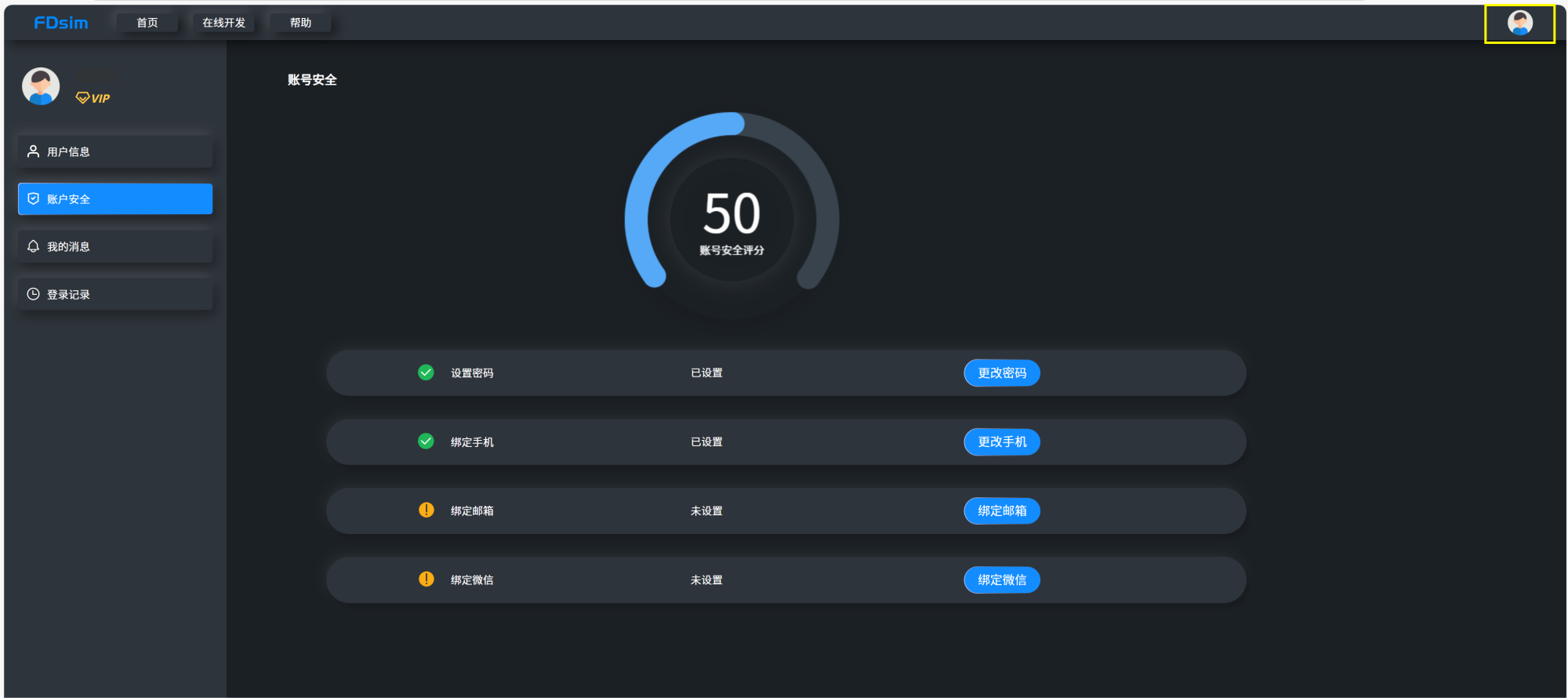1568x698 pixels.
Task: Click green checkmark next to 绑定手机
Action: (426, 442)
